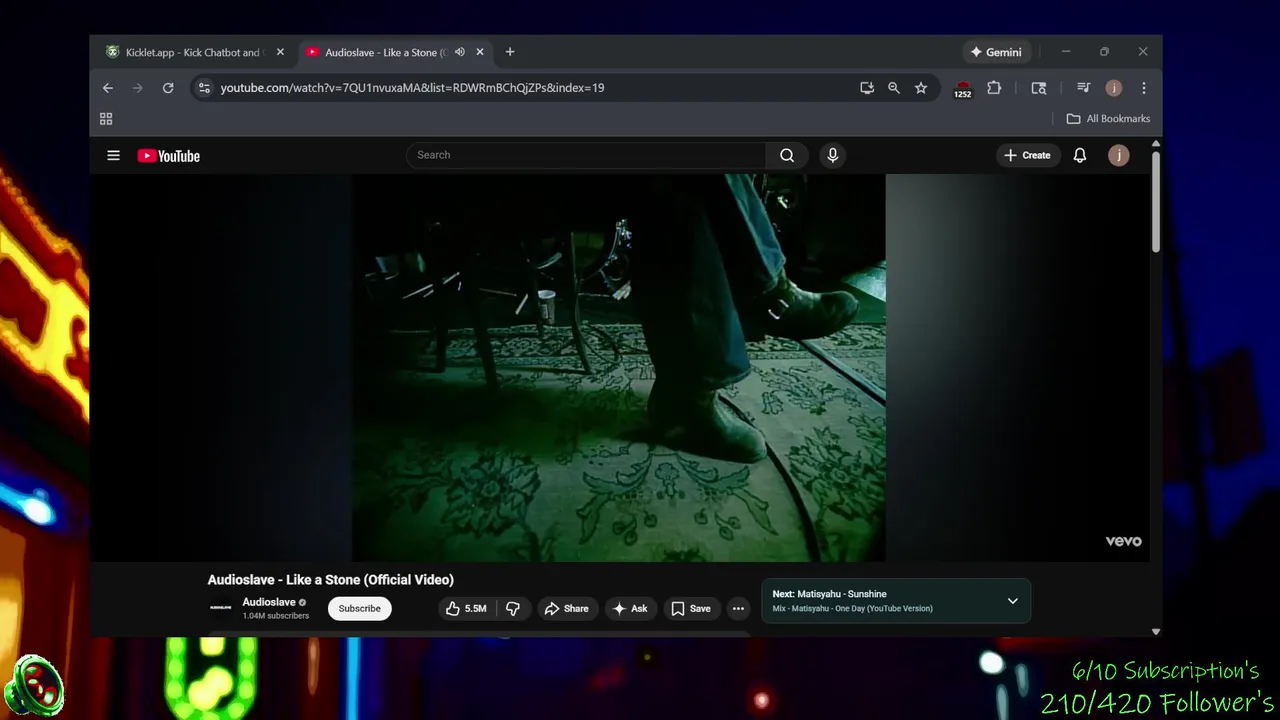1280x720 pixels.
Task: Click the video title Like a Stone
Action: tap(331, 580)
